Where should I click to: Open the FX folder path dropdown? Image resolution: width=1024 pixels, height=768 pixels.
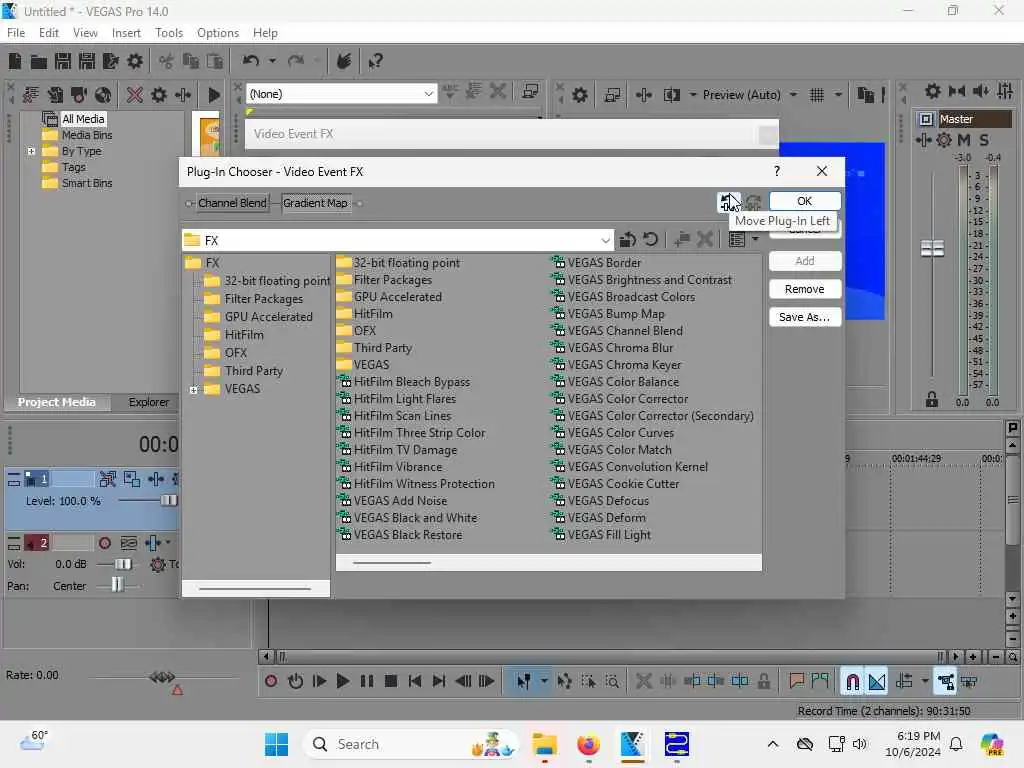click(x=605, y=240)
